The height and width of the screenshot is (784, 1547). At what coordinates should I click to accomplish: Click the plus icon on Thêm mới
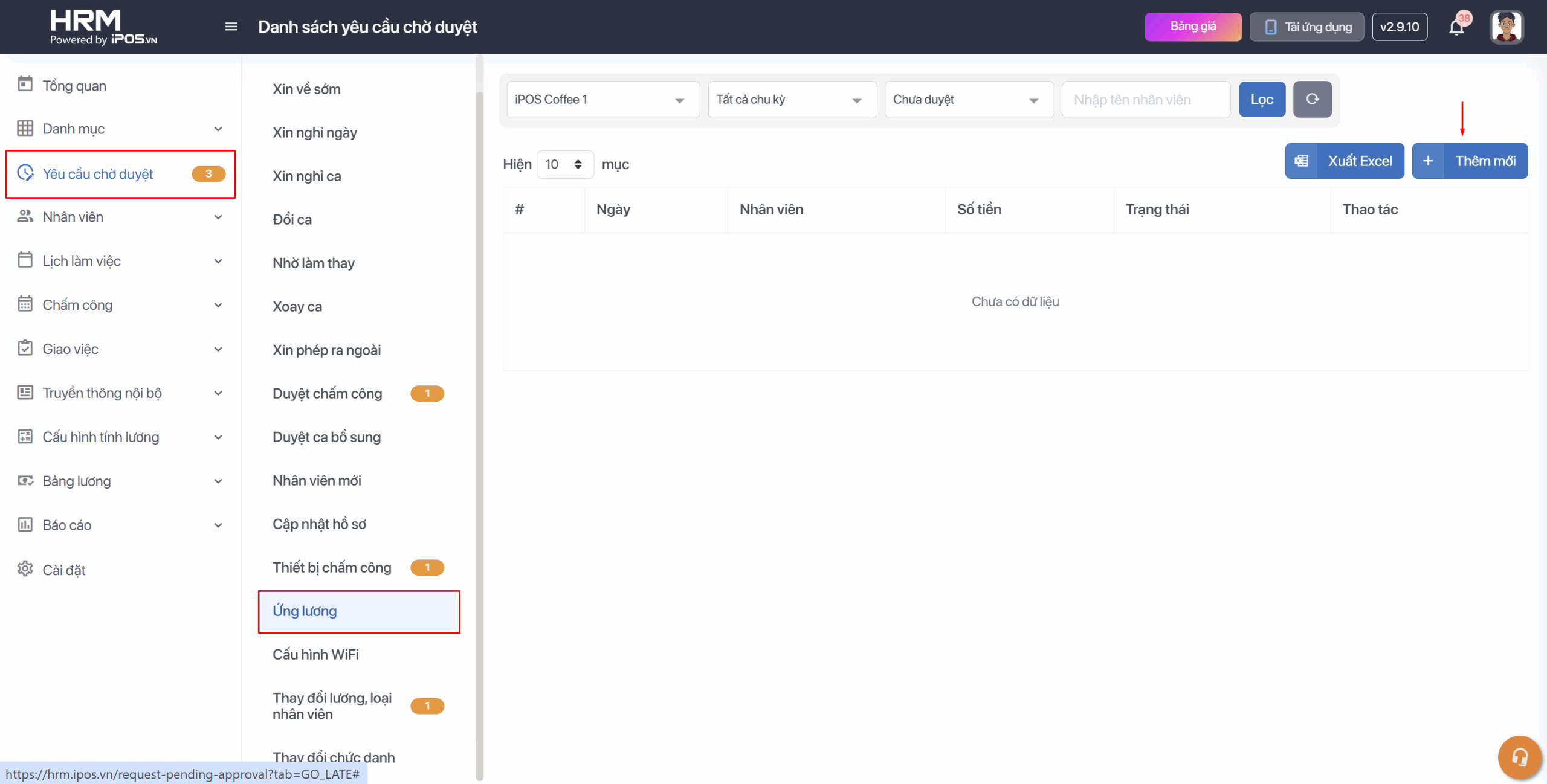tap(1428, 161)
